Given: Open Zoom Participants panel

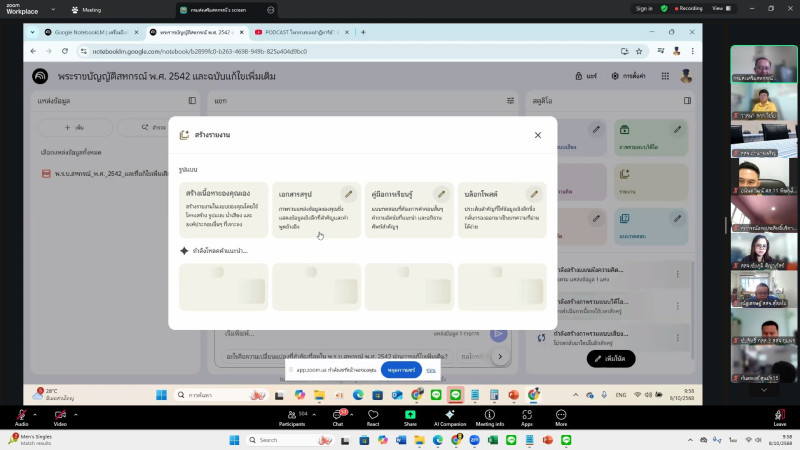Looking at the screenshot, I should (x=292, y=416).
